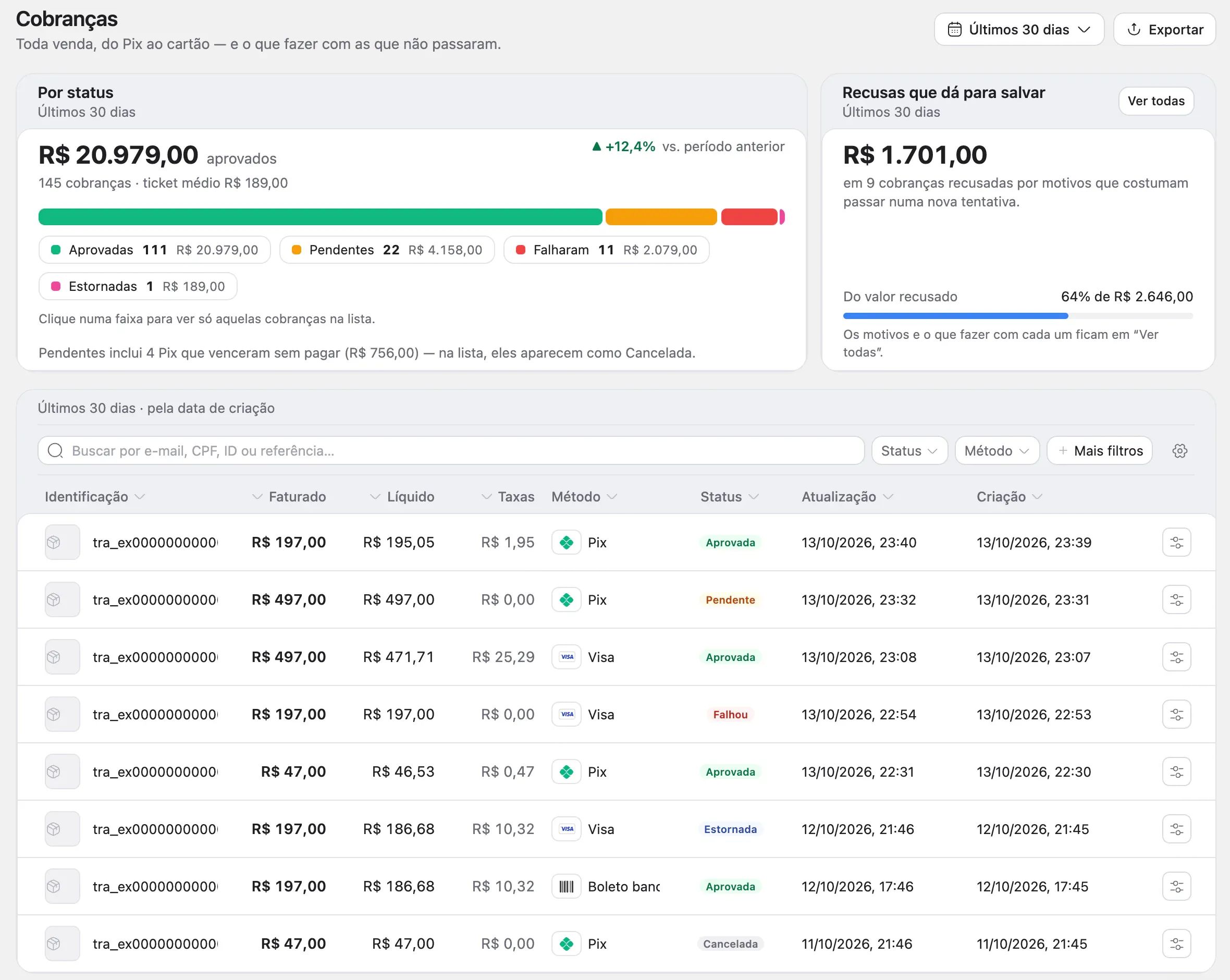Sort by Taxas column header
1230x980 pixels.
(508, 497)
